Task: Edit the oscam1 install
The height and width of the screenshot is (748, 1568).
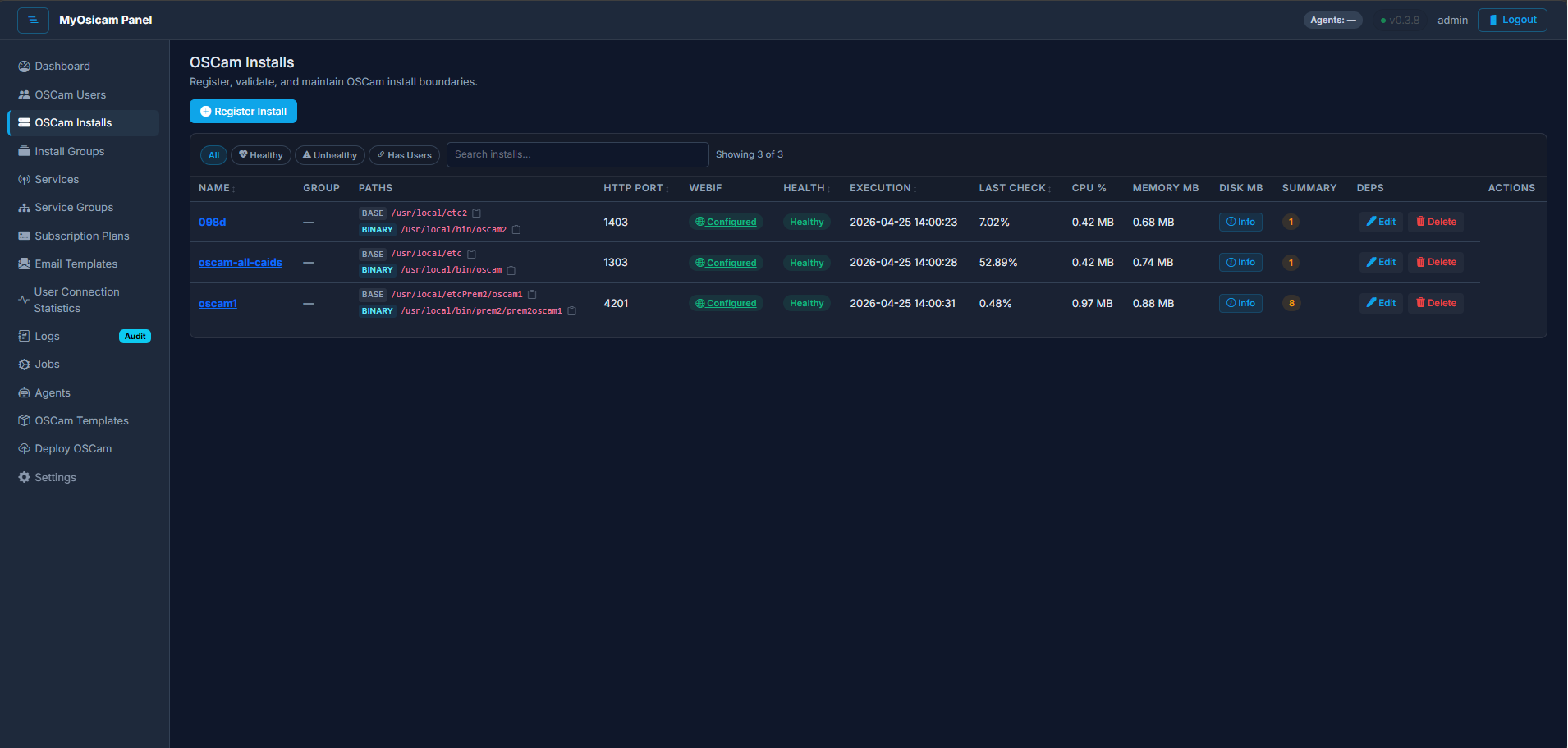Action: [1381, 303]
